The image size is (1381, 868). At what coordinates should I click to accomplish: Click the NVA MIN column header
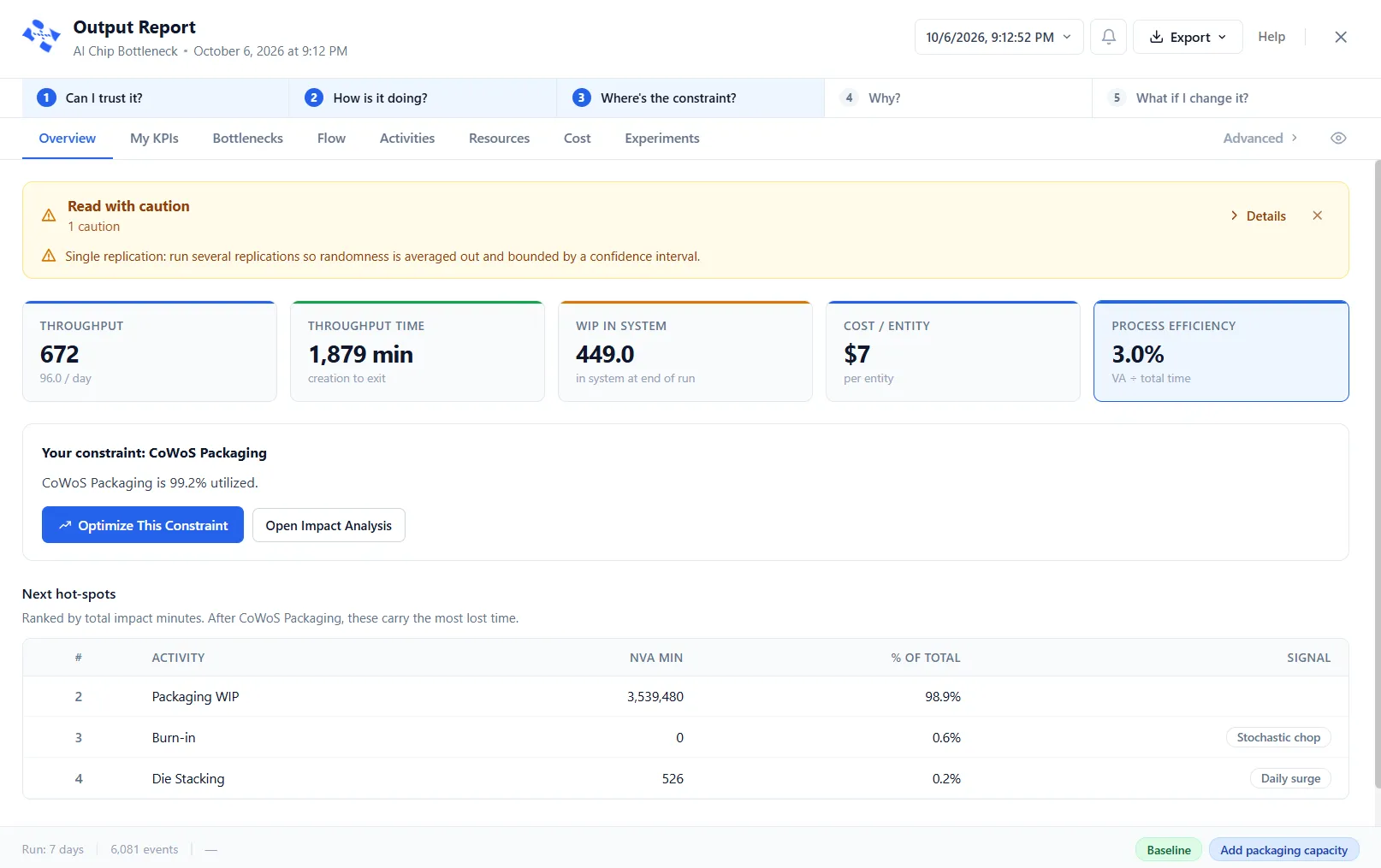pyautogui.click(x=655, y=658)
